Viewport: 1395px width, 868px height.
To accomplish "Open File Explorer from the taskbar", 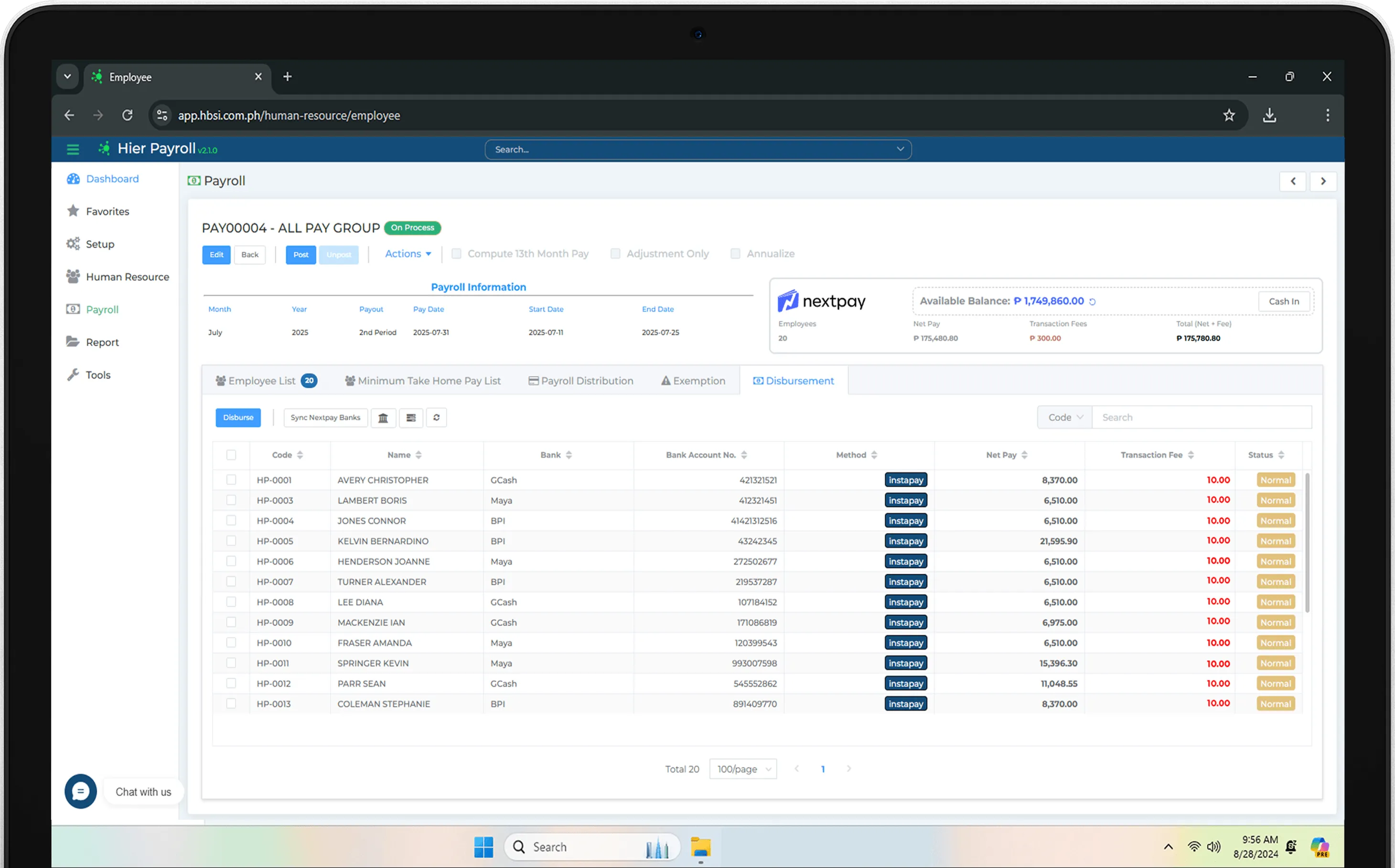I will pos(700,847).
